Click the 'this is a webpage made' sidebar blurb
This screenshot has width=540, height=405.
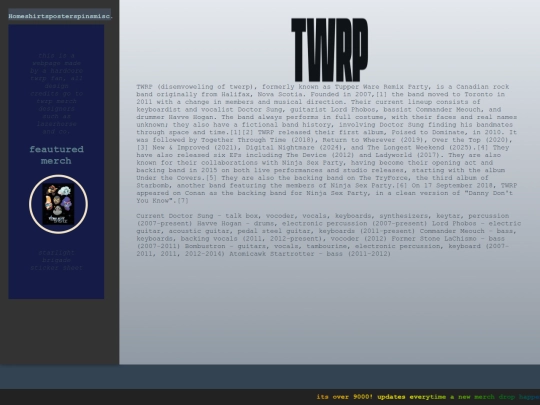[56, 93]
